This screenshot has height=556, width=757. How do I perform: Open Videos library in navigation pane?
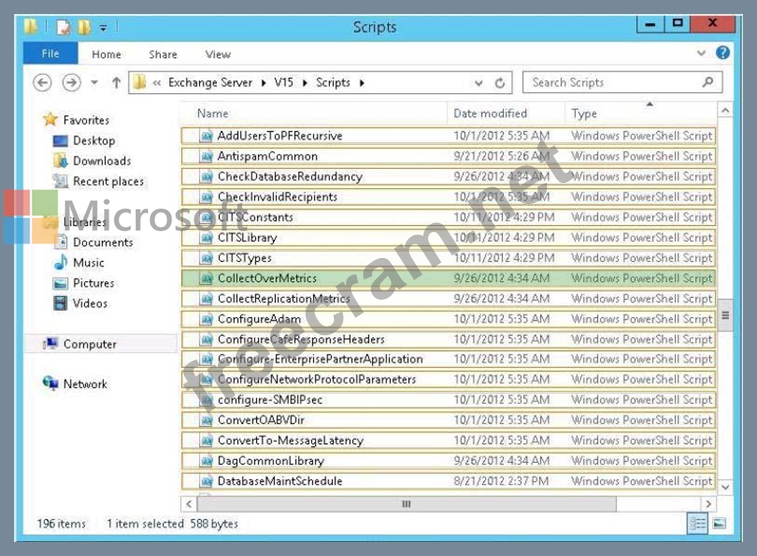[90, 303]
